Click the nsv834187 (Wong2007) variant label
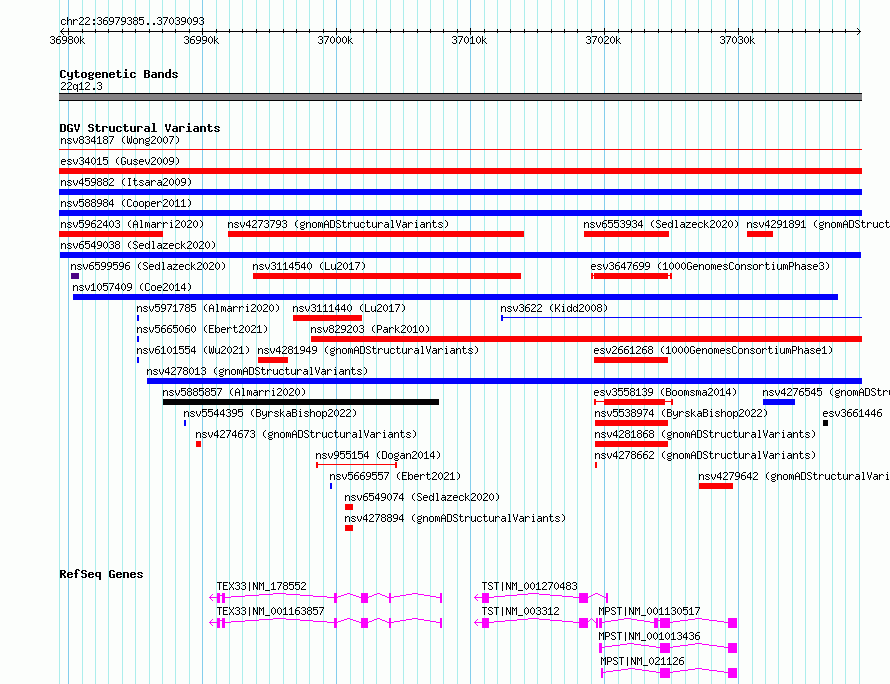 click(120, 140)
